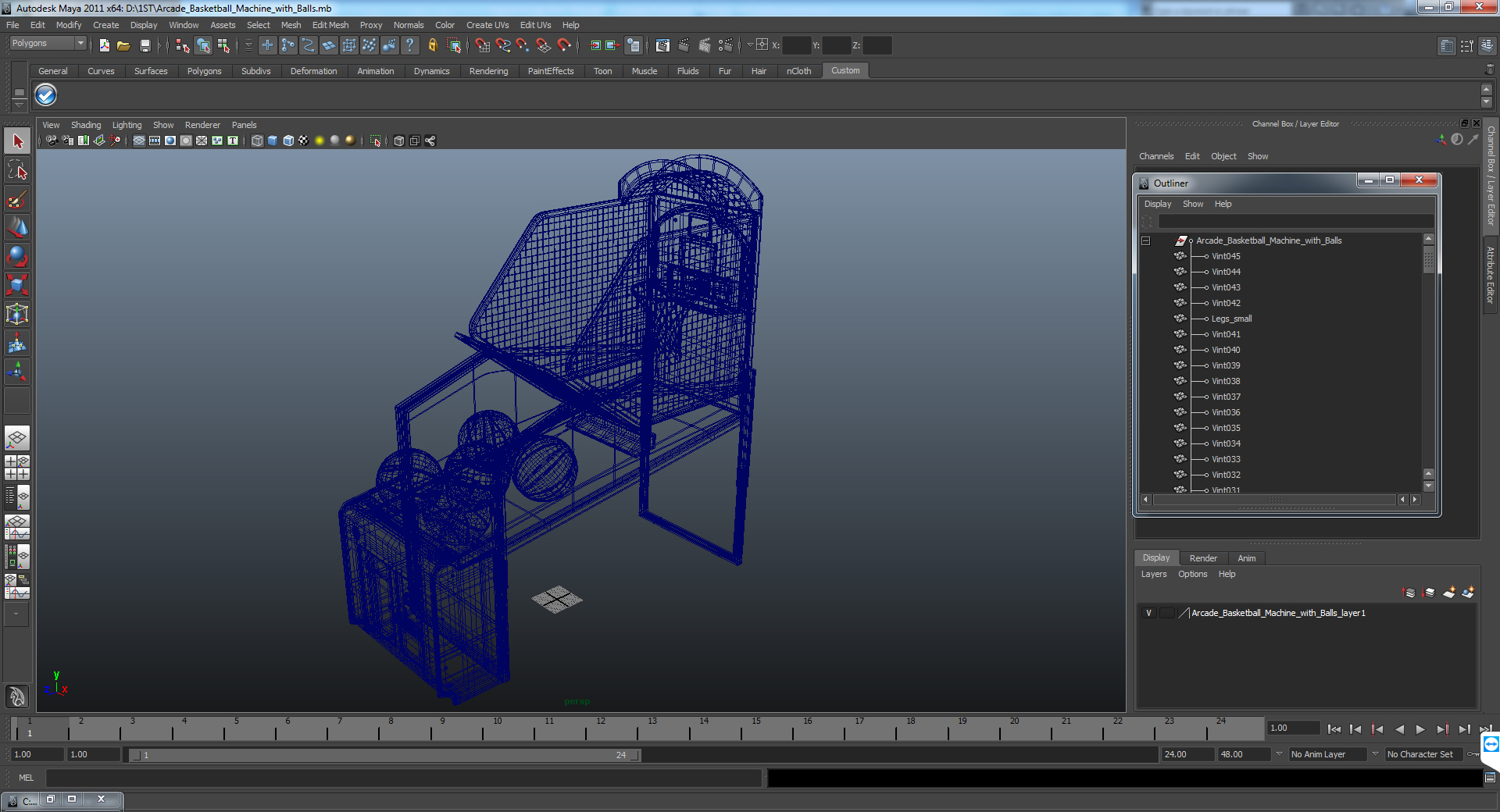Screen dimensions: 1500x812
Task: Save the current scene icon
Action: tap(145, 46)
